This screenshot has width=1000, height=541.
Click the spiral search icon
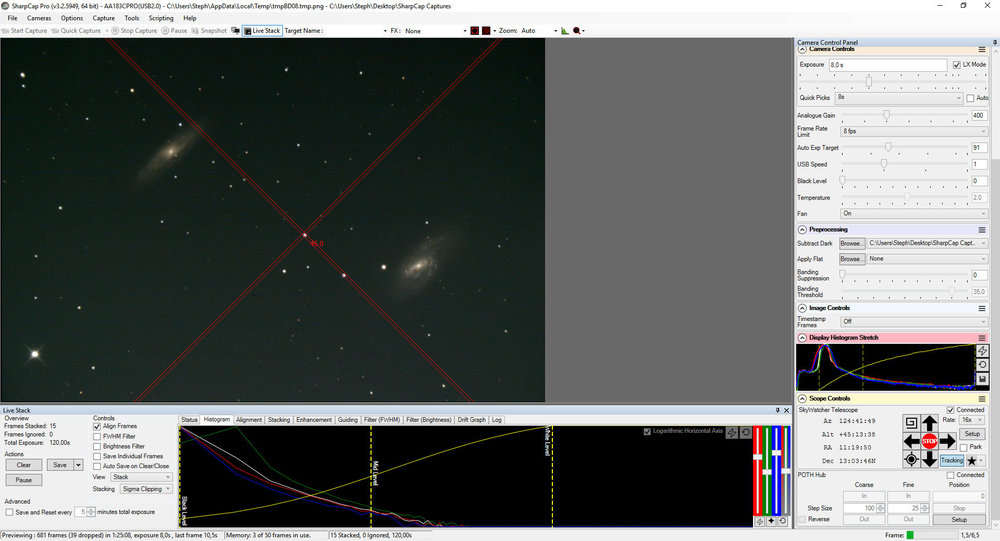pyautogui.click(x=911, y=423)
